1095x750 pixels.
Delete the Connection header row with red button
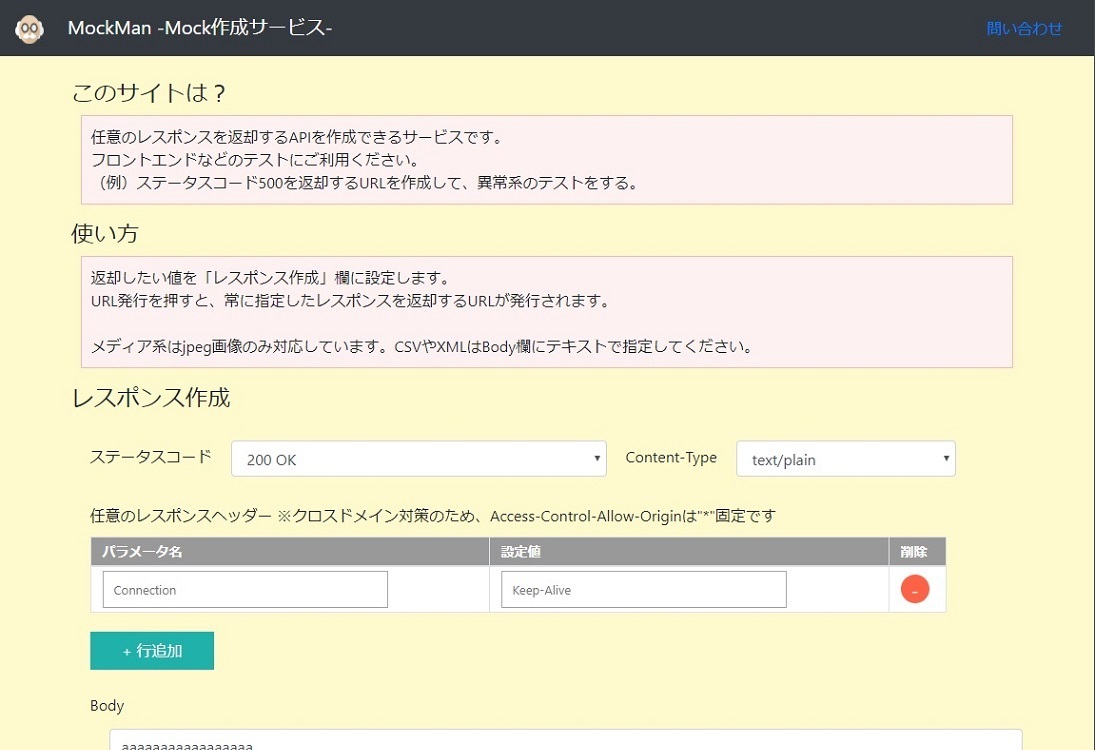click(914, 590)
